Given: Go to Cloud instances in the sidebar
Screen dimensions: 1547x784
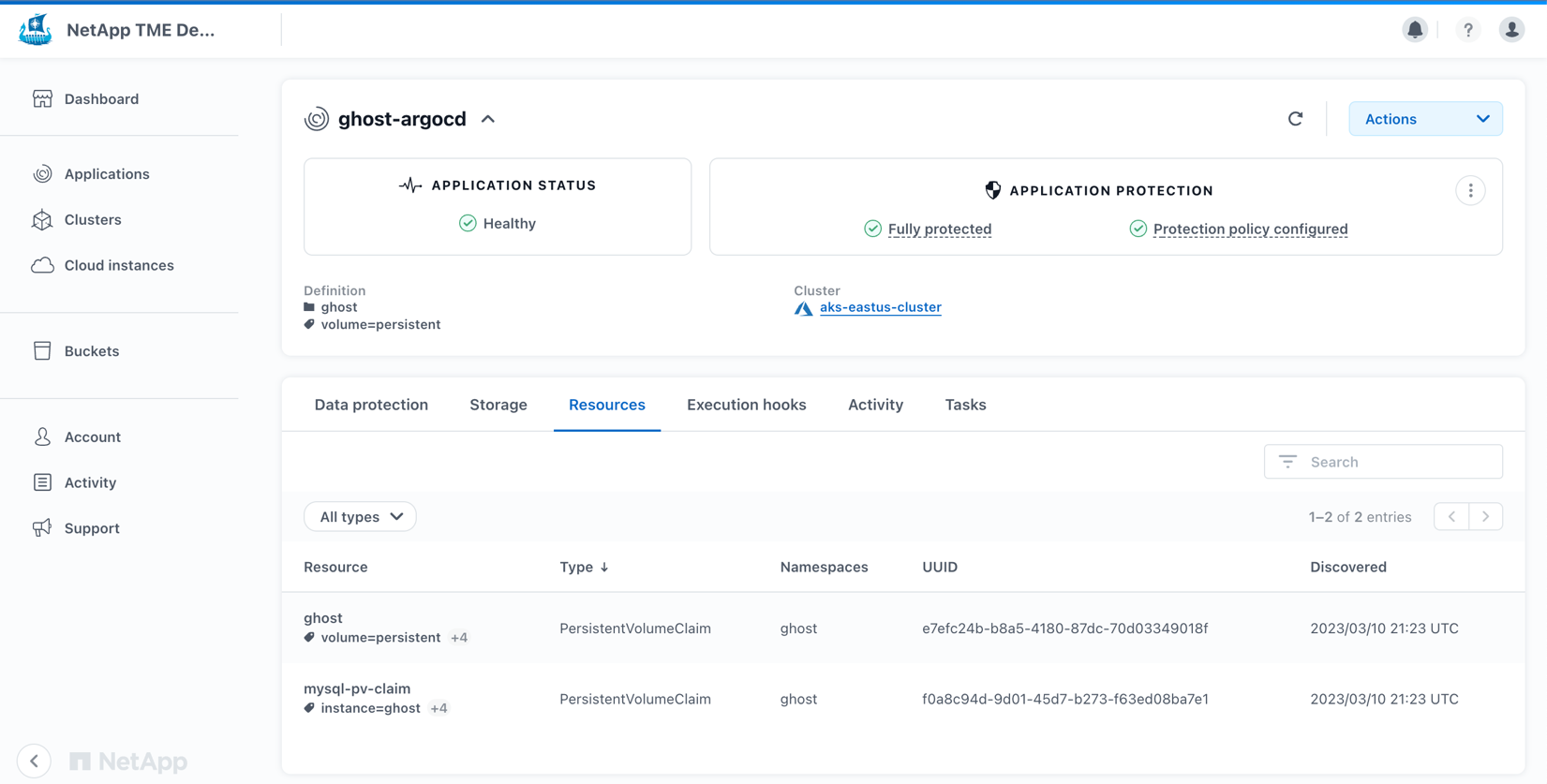Looking at the screenshot, I should click(118, 266).
